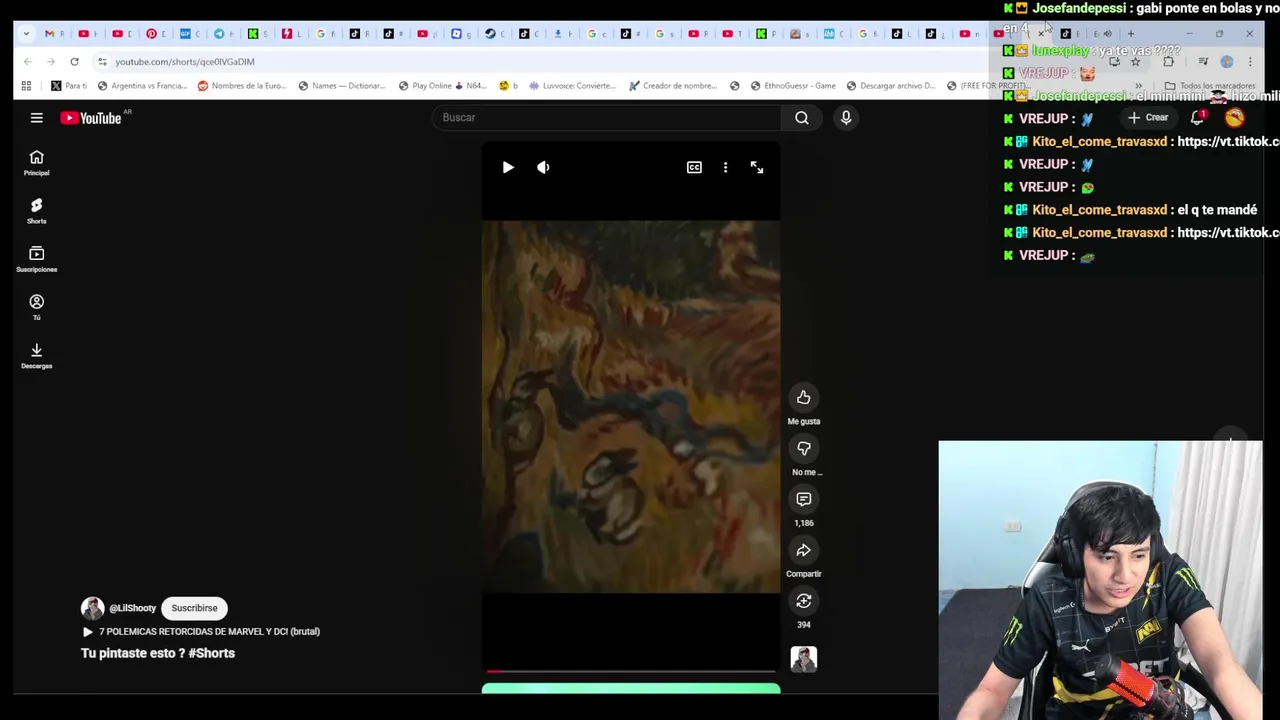Go to the YouTube home logo

coord(91,118)
